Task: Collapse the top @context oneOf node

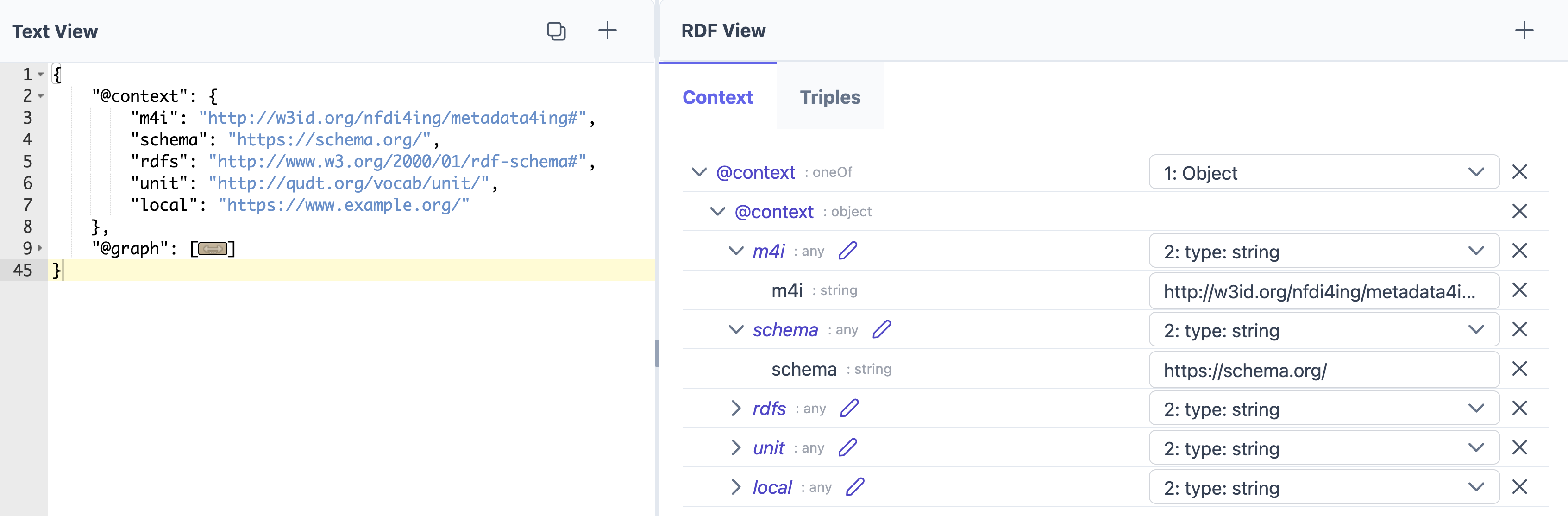Action: pyautogui.click(x=699, y=172)
